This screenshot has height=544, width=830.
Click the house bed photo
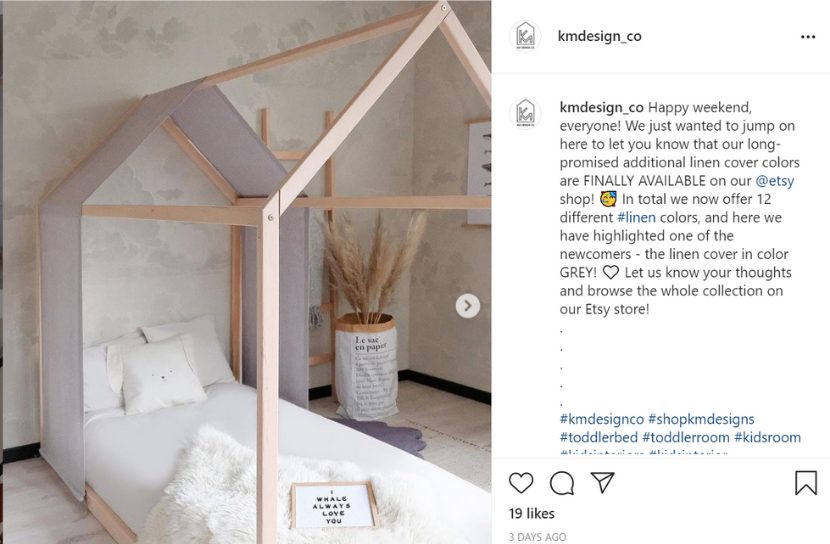click(247, 272)
